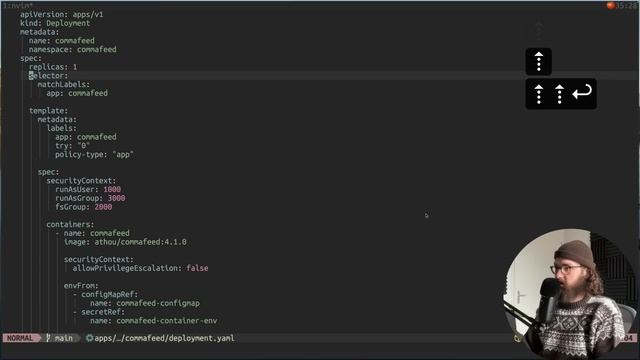Screen dimensions: 640x360
Task: Click the containers: line
Action: [70, 224]
